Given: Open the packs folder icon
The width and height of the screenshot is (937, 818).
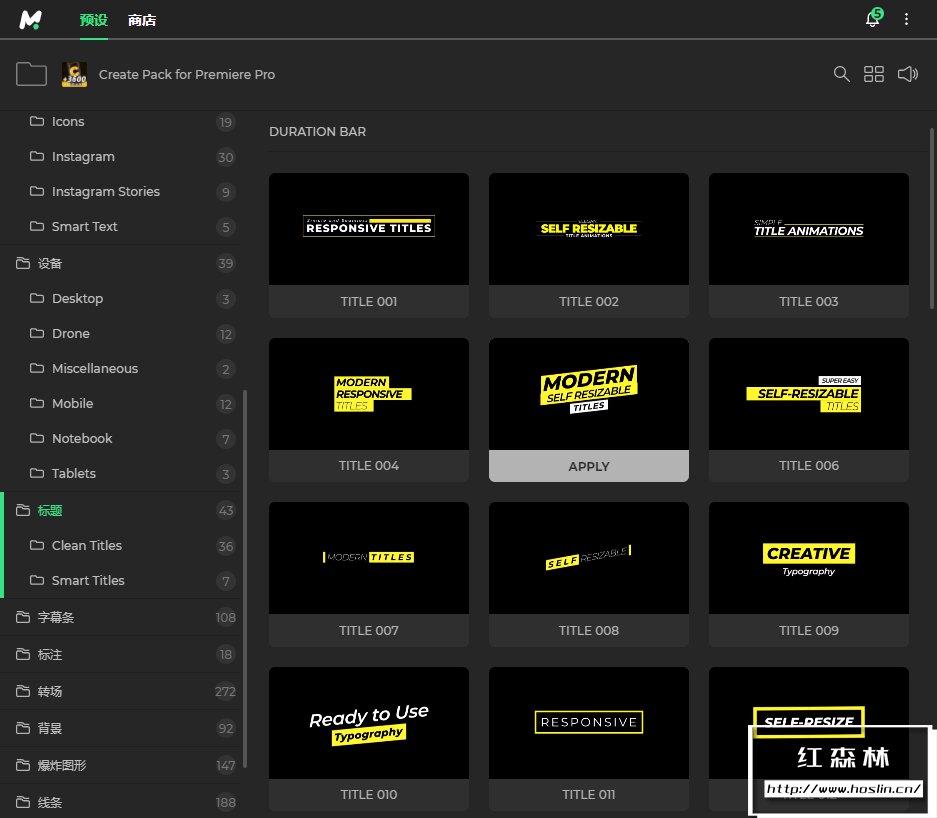Looking at the screenshot, I should 31,74.
